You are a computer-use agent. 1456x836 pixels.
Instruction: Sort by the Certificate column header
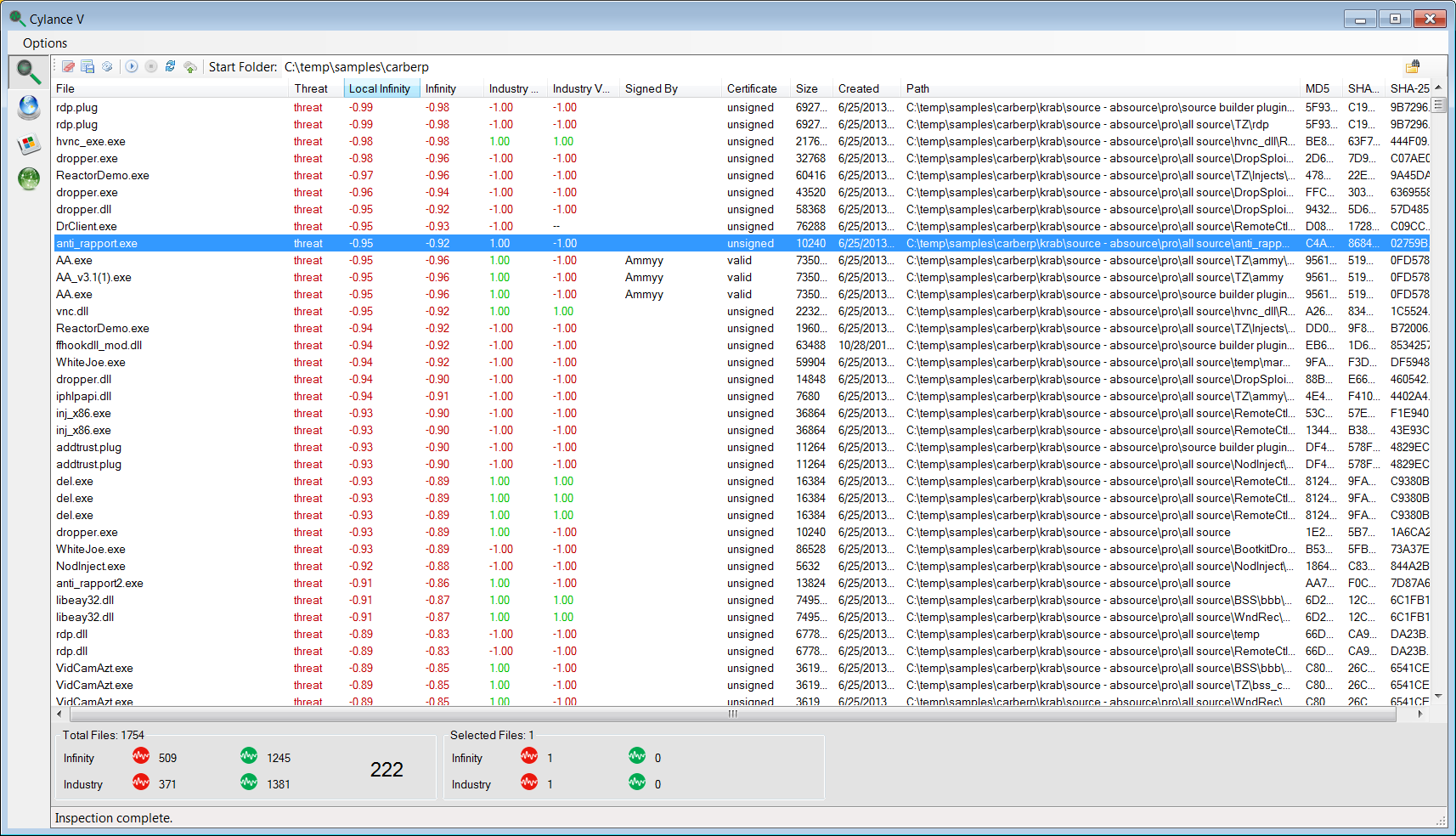757,88
